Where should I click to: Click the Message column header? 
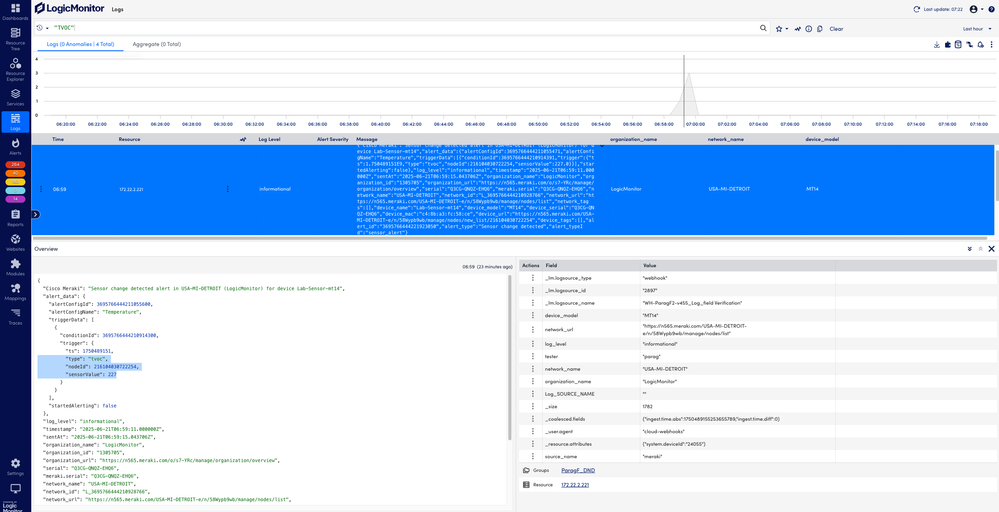point(367,139)
